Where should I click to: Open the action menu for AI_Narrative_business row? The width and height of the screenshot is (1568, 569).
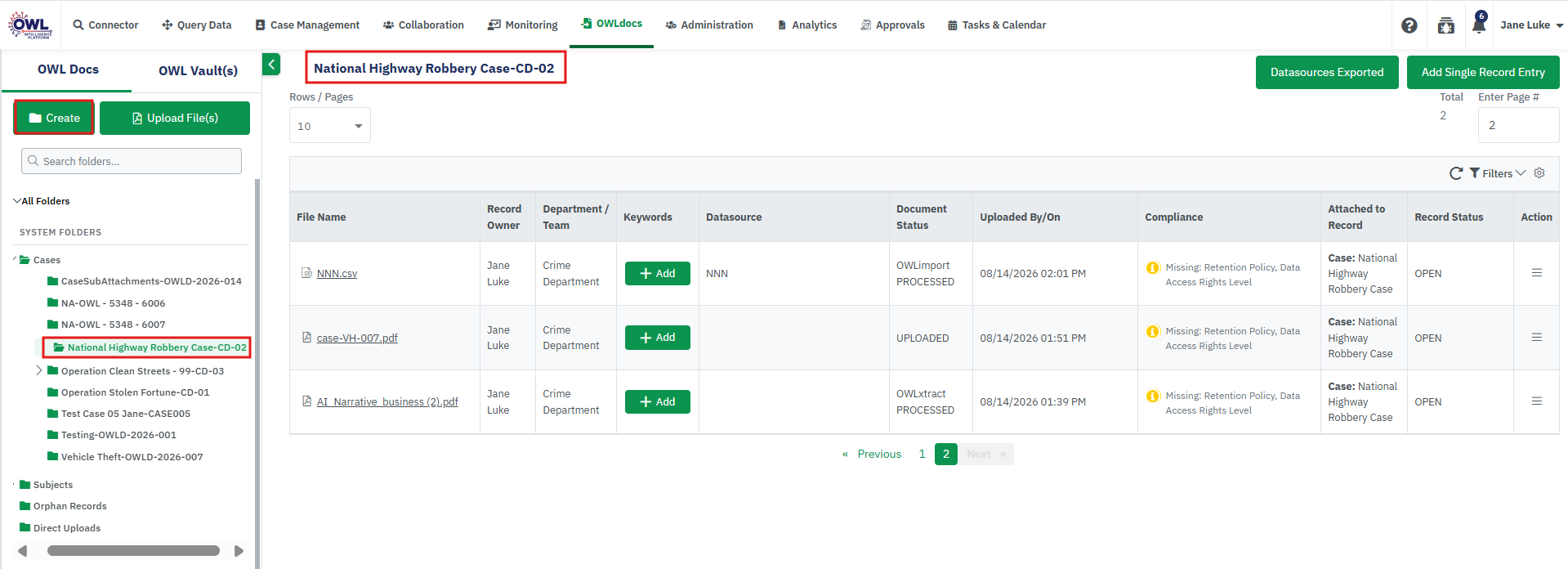click(1536, 401)
